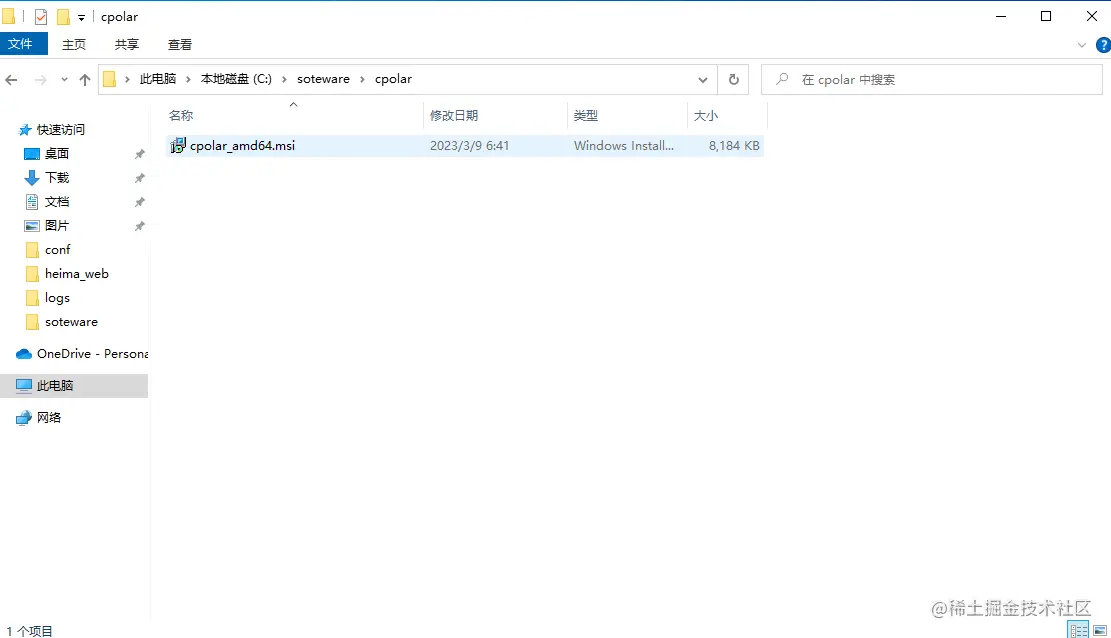Click the back navigation arrow
Viewport: 1111px width, 638px height.
point(11,80)
